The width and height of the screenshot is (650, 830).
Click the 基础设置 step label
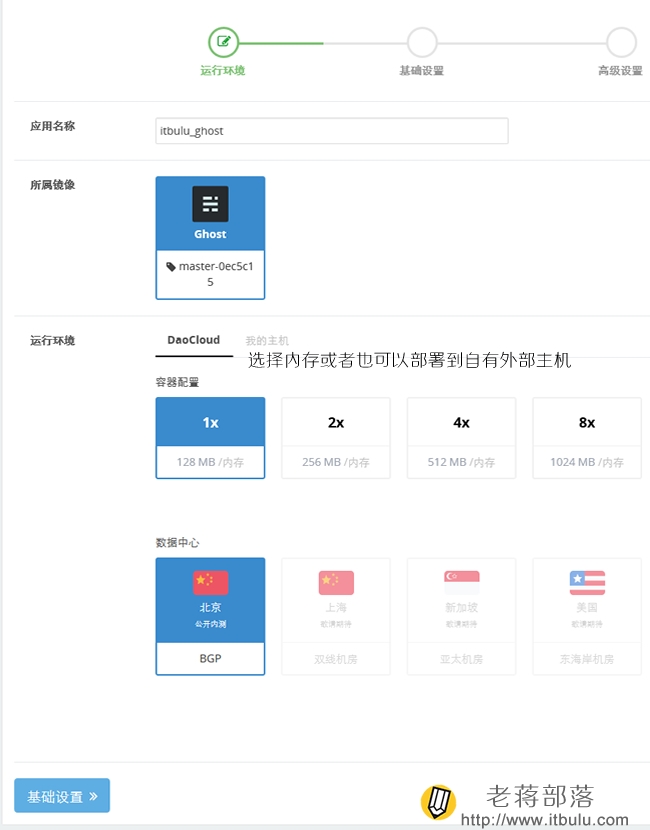[x=421, y=70]
